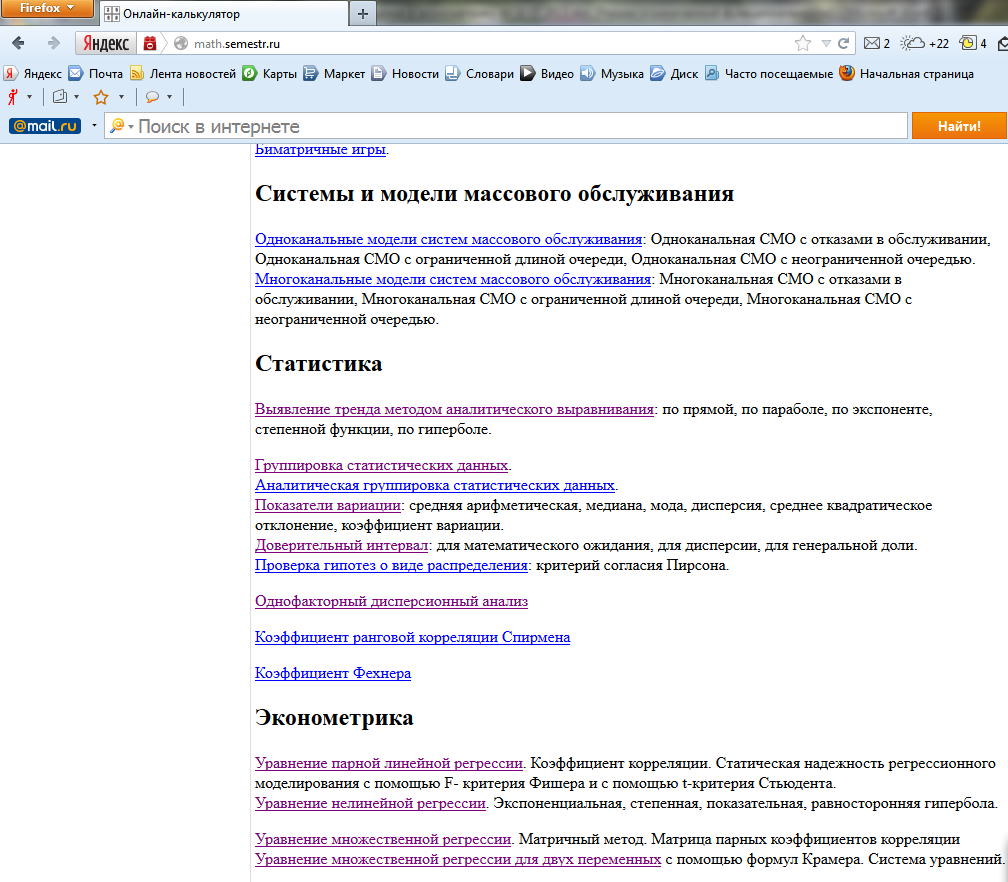The image size is (1008, 882).
Task: Bookmark page with the star icon in address bar
Action: tap(803, 44)
